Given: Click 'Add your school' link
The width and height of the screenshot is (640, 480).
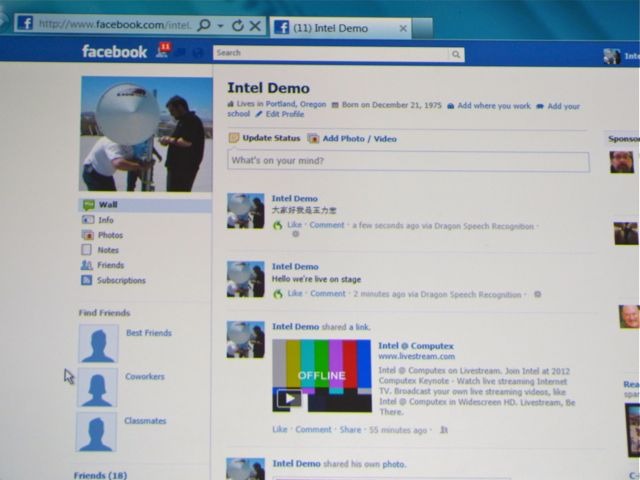Looking at the screenshot, I should (563, 106).
